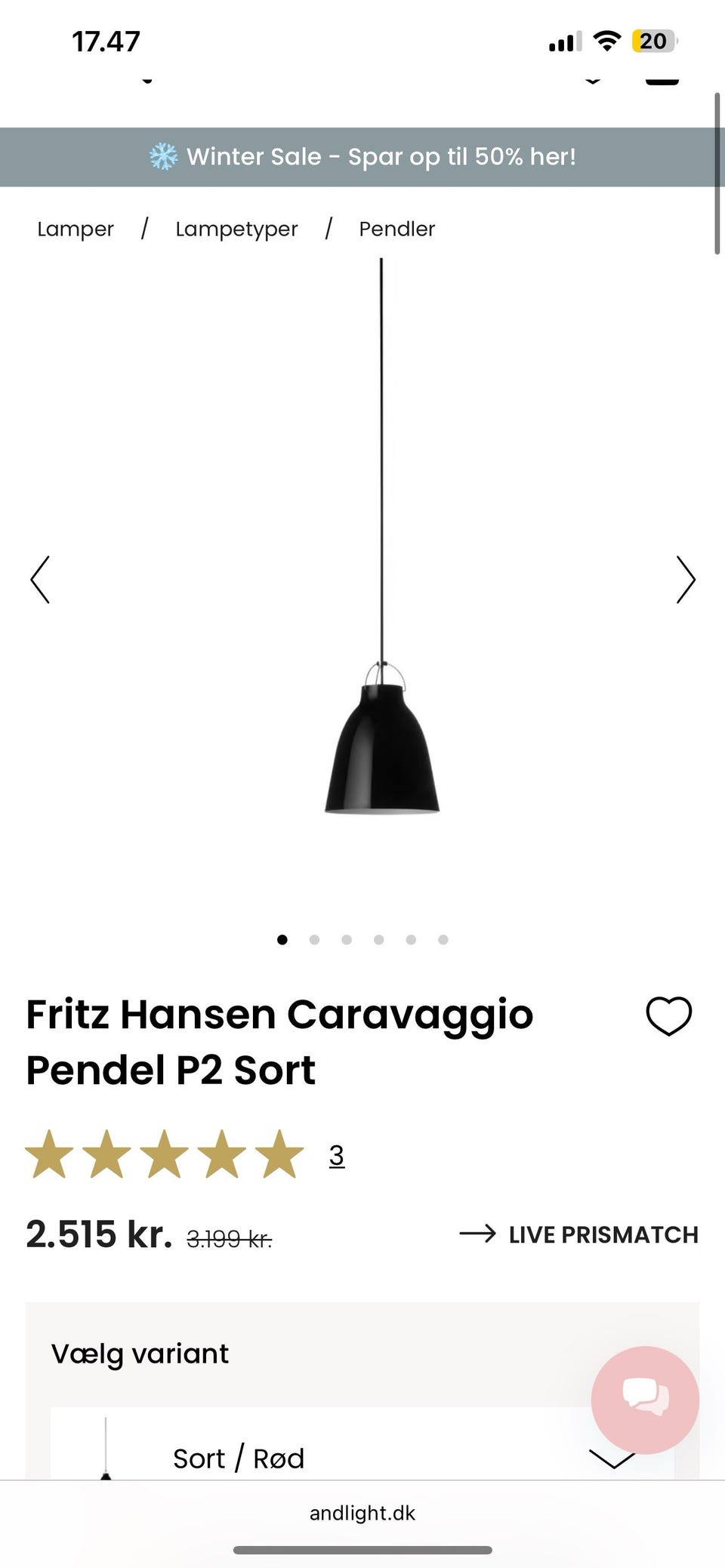The height and width of the screenshot is (1568, 725).
Task: Open the pink chat bubble icon
Action: pos(645,1399)
